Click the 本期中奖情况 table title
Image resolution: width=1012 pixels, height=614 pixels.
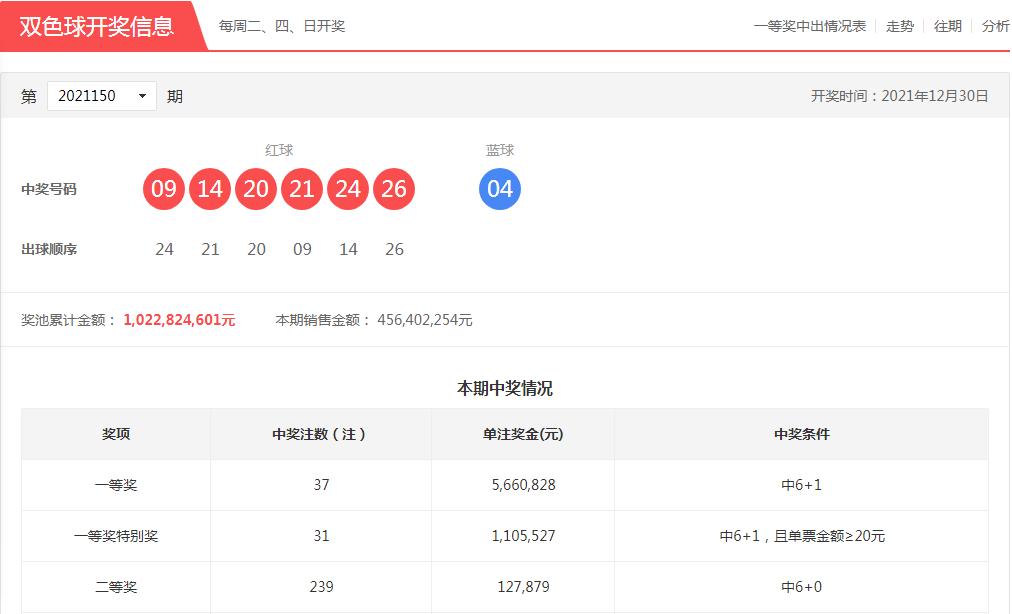coord(505,389)
